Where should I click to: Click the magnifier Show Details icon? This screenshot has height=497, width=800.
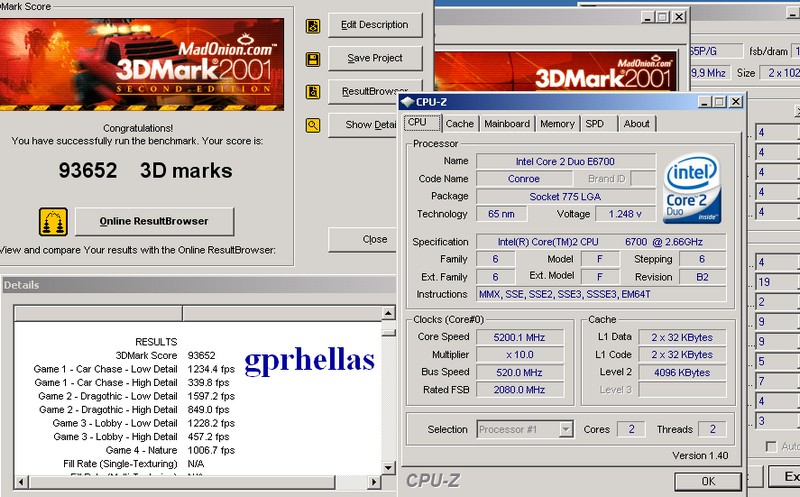point(313,125)
